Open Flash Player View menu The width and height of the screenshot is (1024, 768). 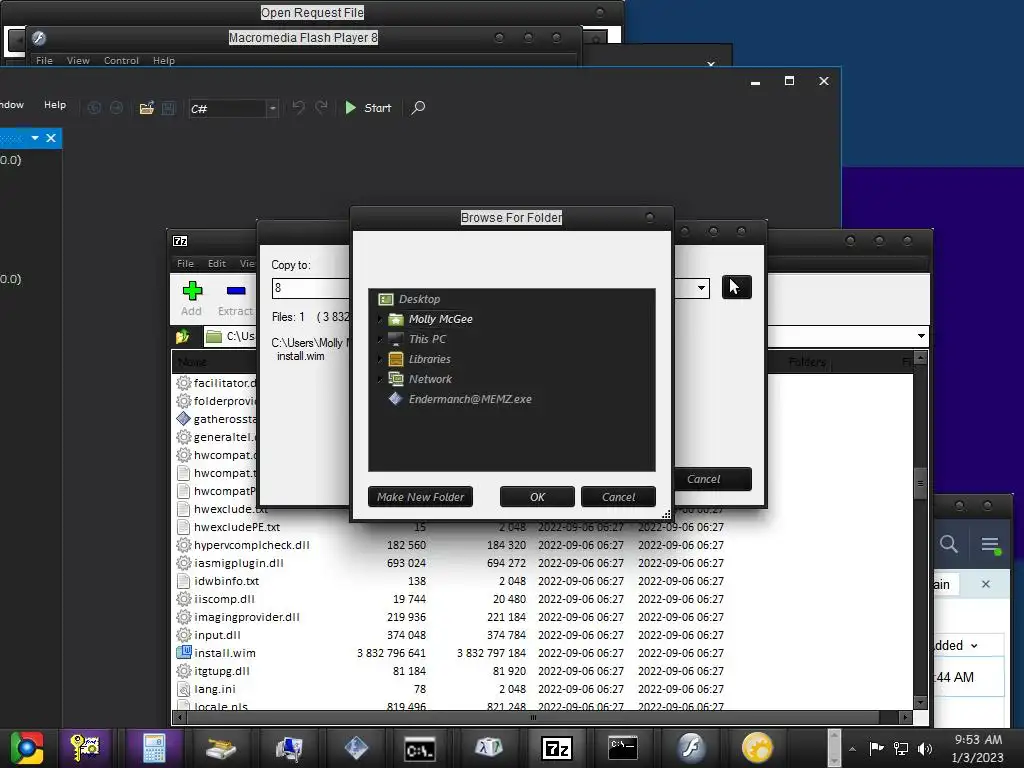pos(78,60)
